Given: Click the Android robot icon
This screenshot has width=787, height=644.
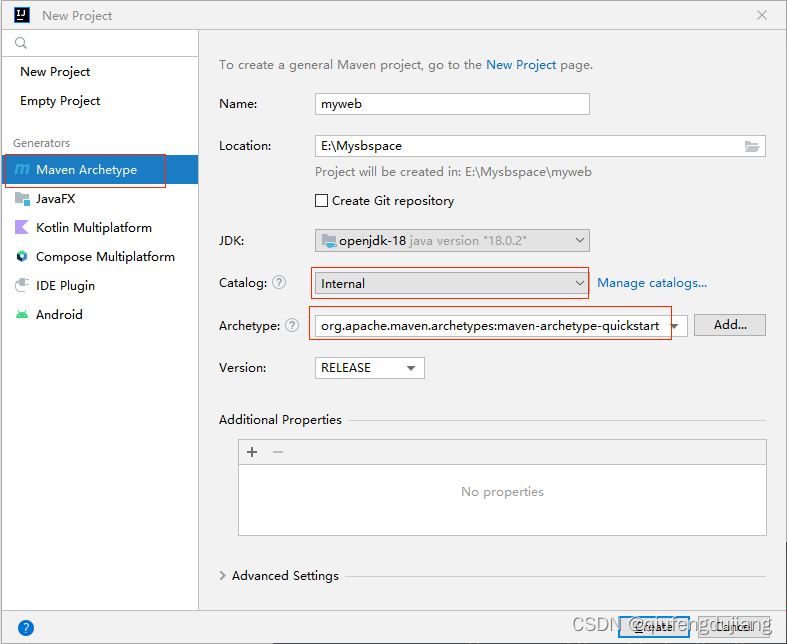Looking at the screenshot, I should [22, 314].
